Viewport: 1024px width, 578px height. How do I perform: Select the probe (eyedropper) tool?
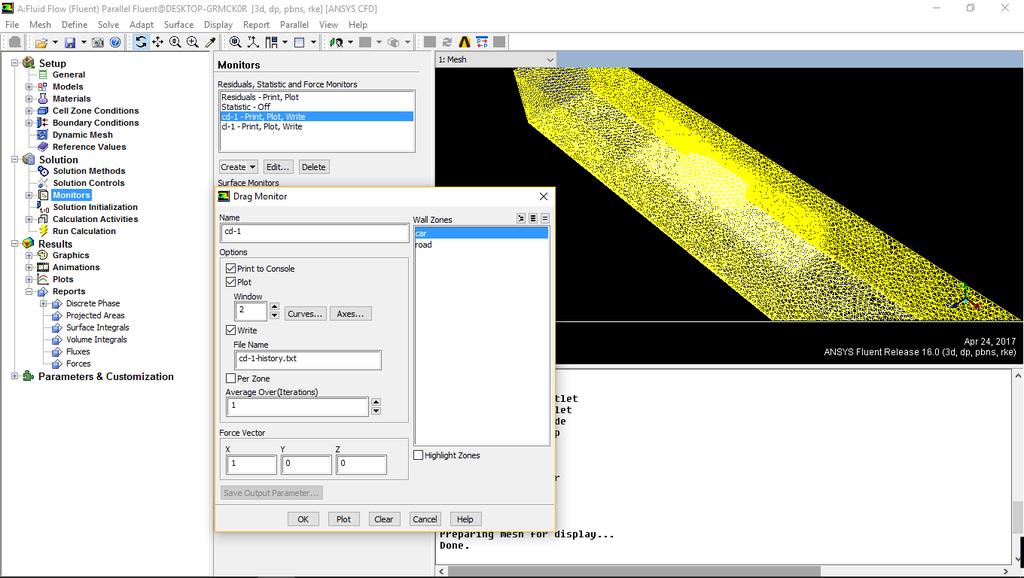(210, 42)
